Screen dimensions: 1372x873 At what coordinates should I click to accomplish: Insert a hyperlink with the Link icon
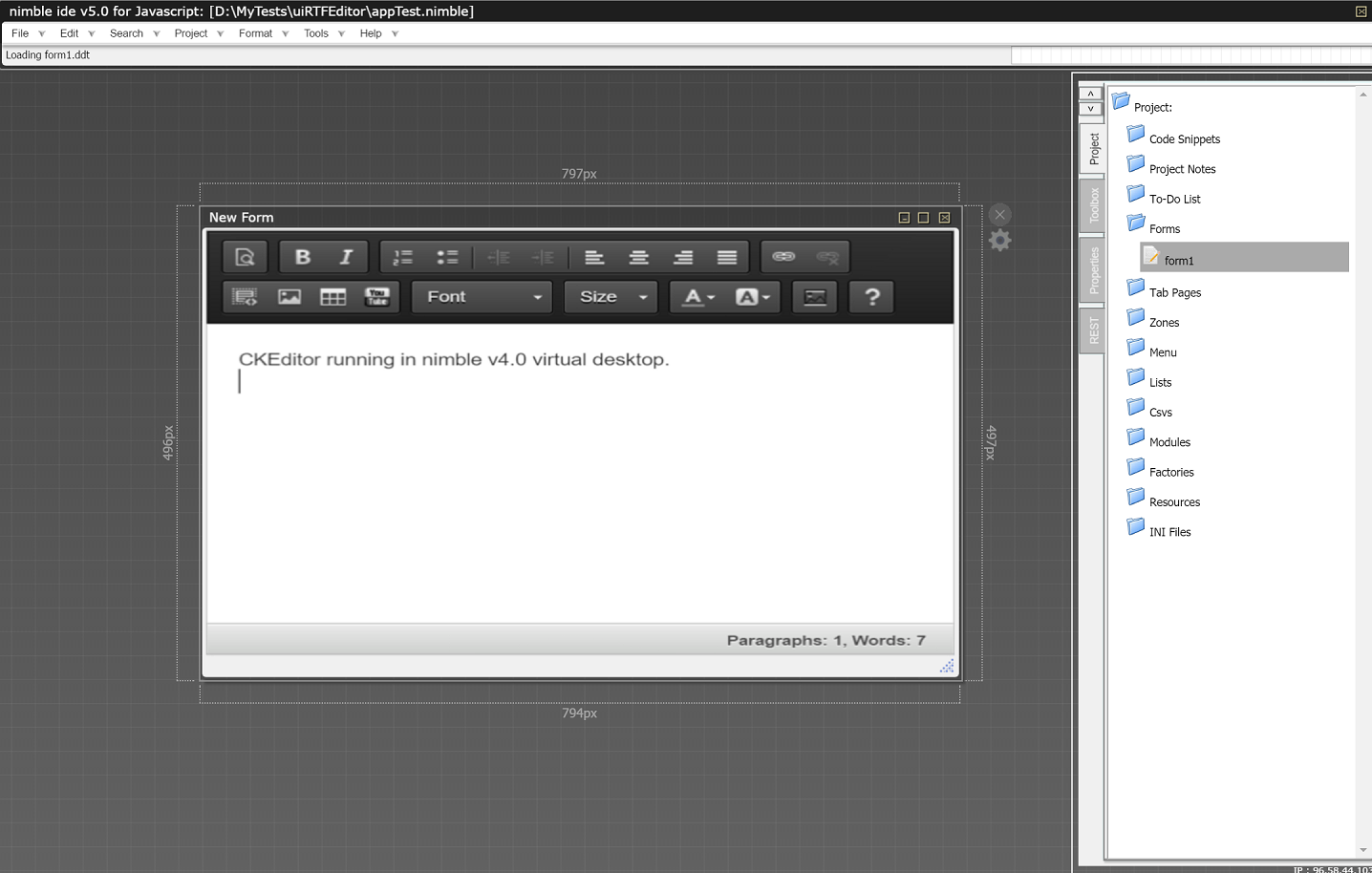tap(783, 257)
